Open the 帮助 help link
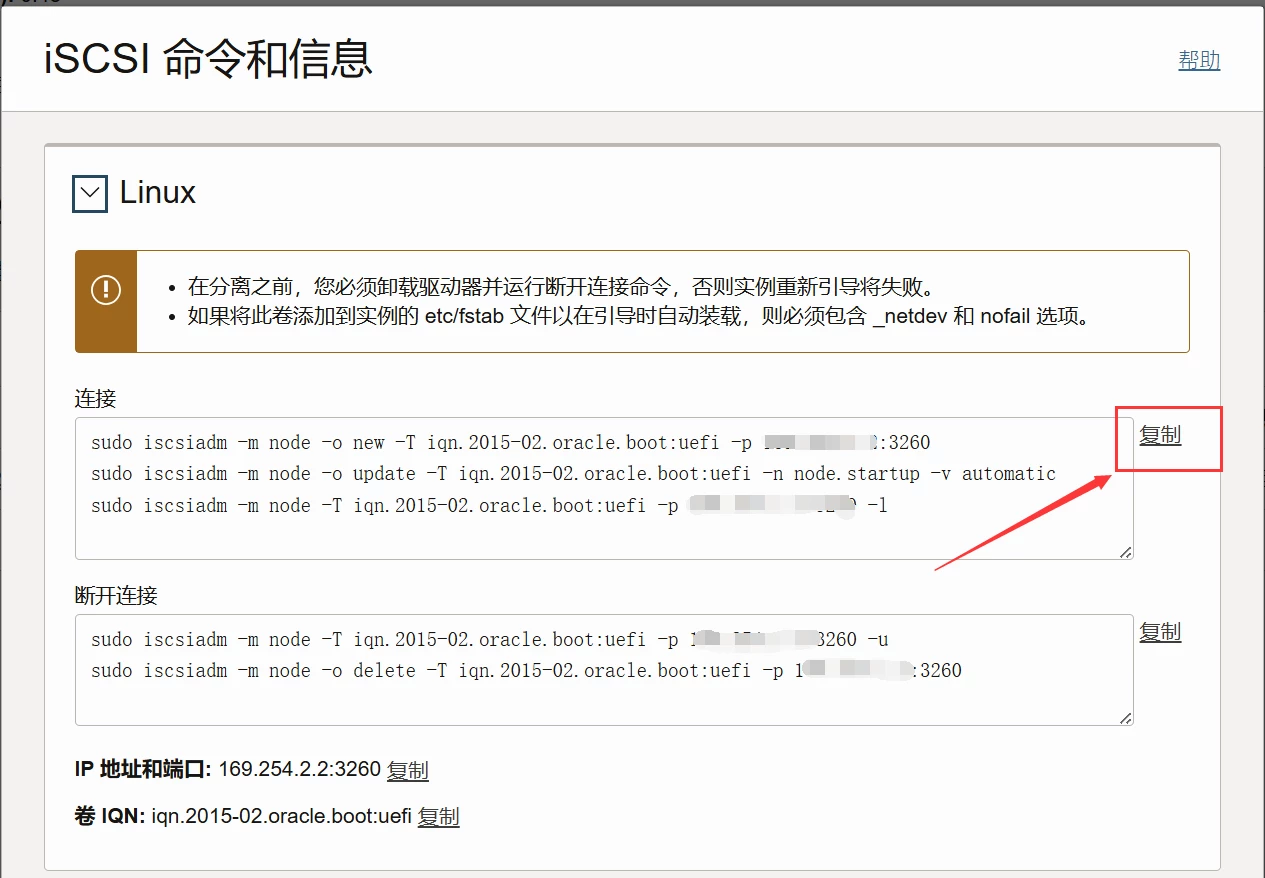The image size is (1265, 878). point(1199,60)
